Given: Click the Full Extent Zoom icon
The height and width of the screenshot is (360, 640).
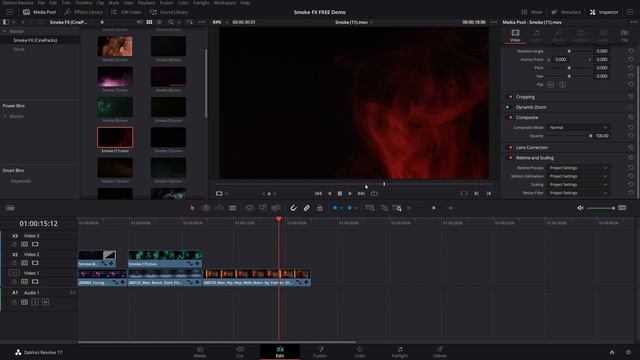Looking at the screenshot, I should tap(370, 208).
